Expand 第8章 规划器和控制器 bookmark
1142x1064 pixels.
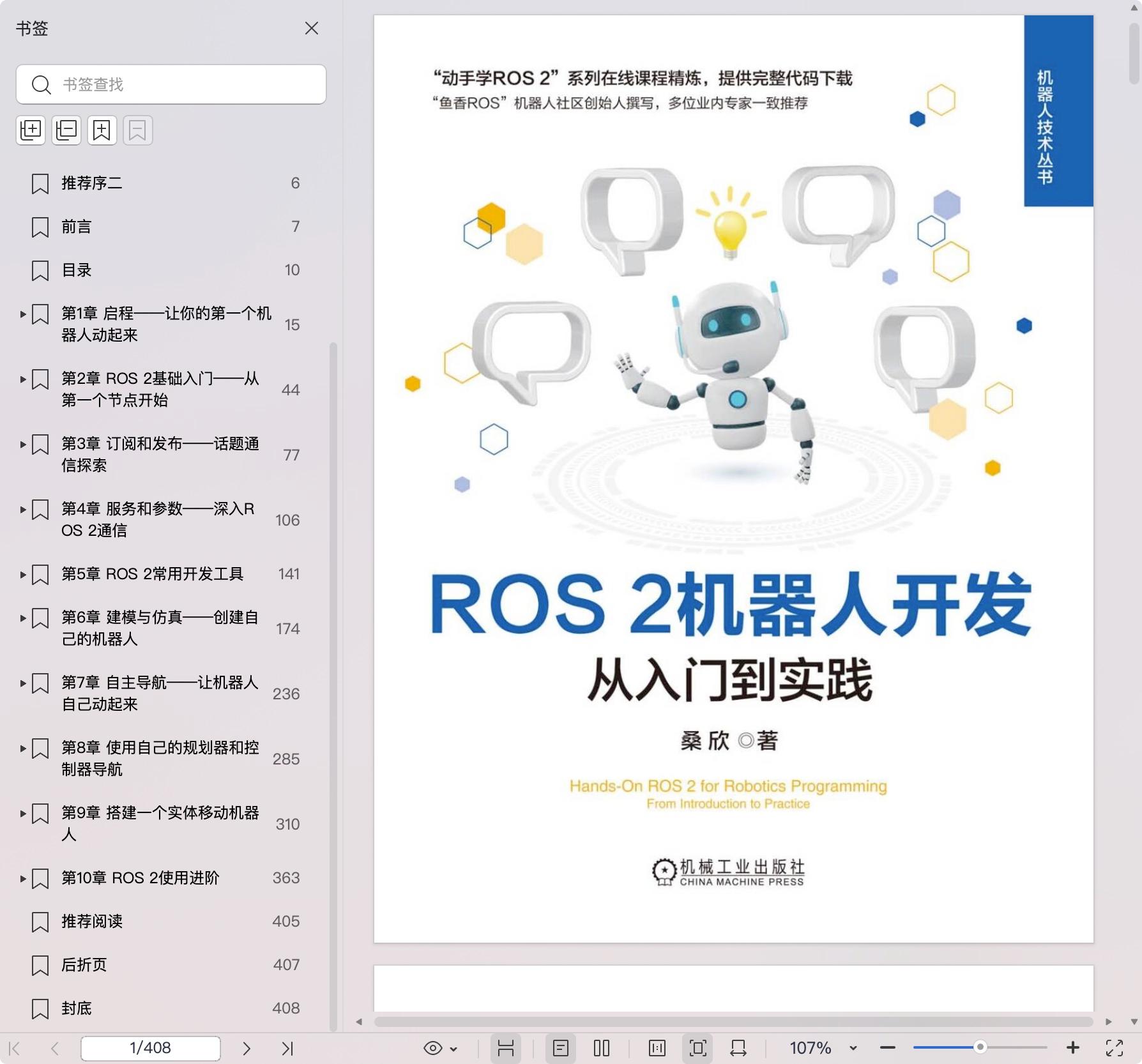[23, 749]
